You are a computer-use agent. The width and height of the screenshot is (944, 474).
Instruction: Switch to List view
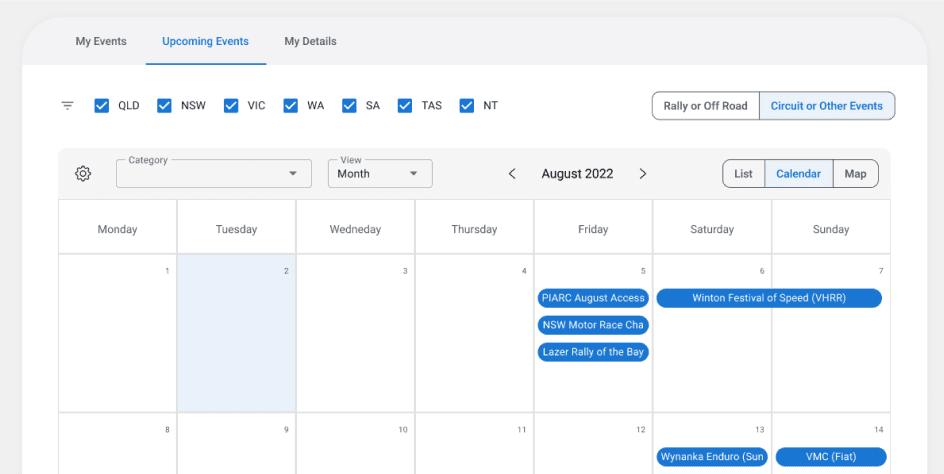coord(743,174)
